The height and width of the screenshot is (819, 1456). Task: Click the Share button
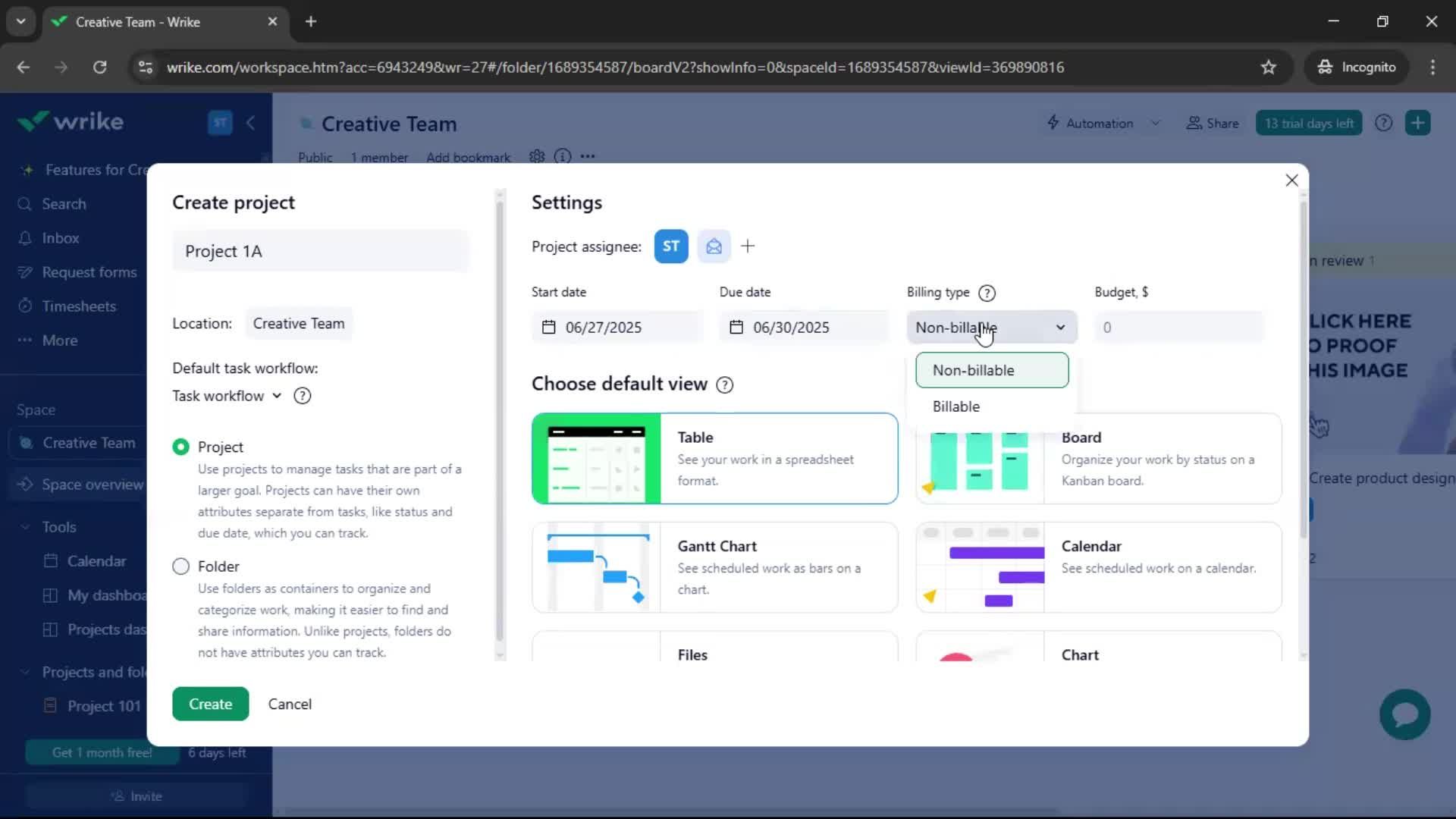pyautogui.click(x=1213, y=123)
